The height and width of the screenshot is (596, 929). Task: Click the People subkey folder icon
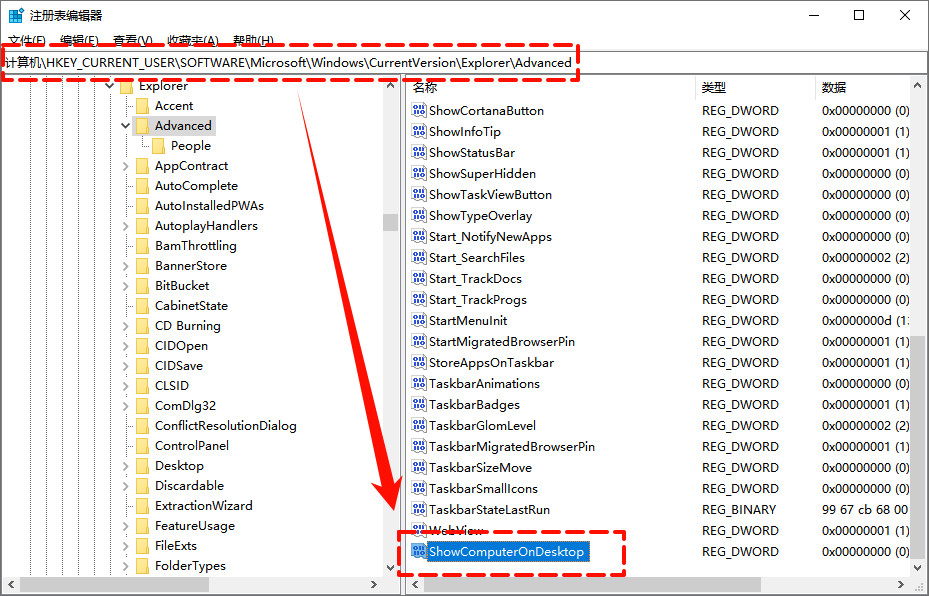pyautogui.click(x=158, y=146)
